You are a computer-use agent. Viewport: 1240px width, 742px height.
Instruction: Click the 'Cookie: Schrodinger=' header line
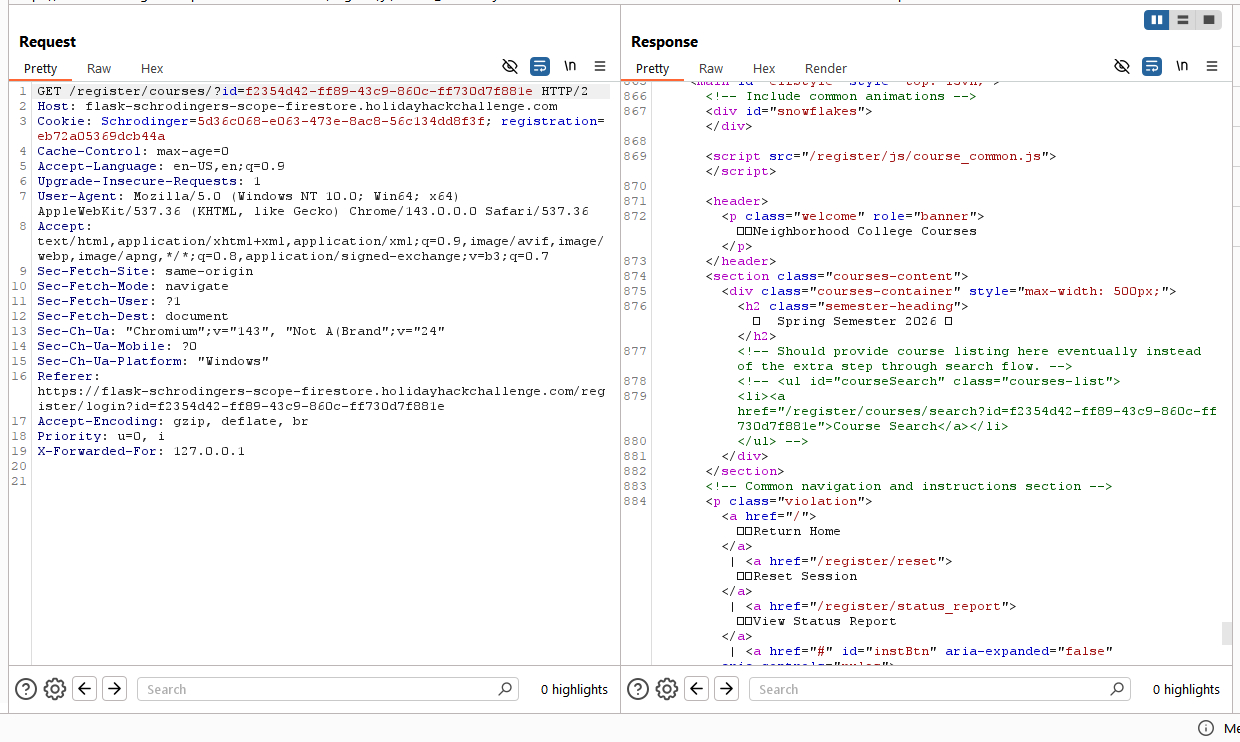point(321,128)
